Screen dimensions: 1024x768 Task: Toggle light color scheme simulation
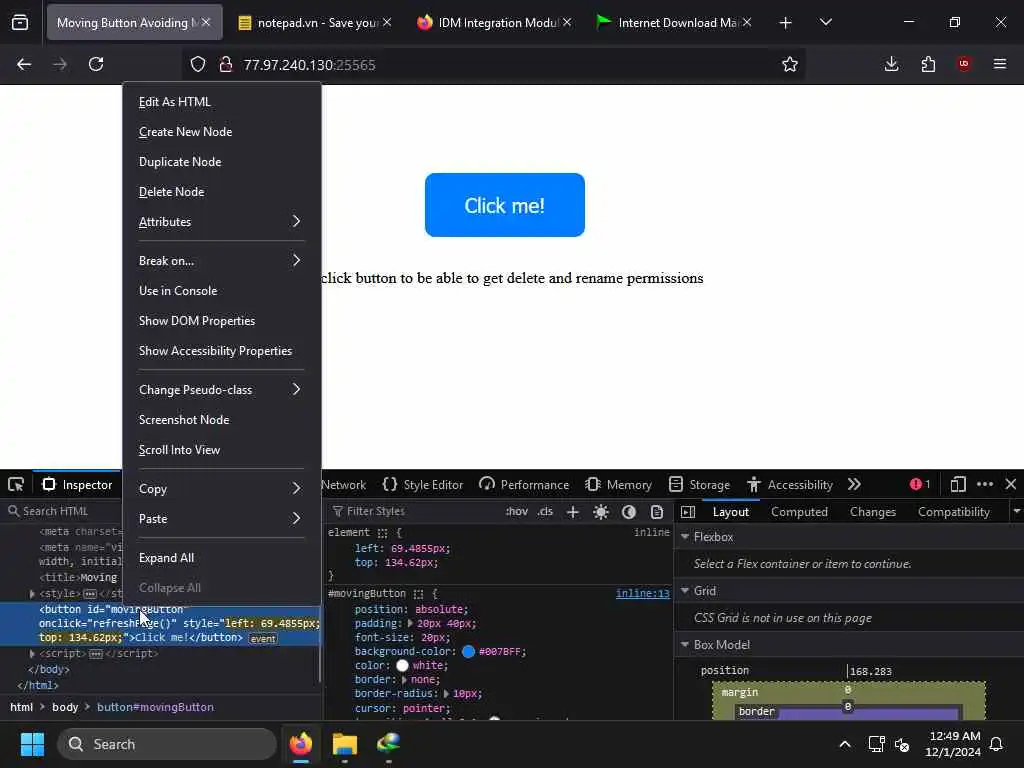(601, 512)
